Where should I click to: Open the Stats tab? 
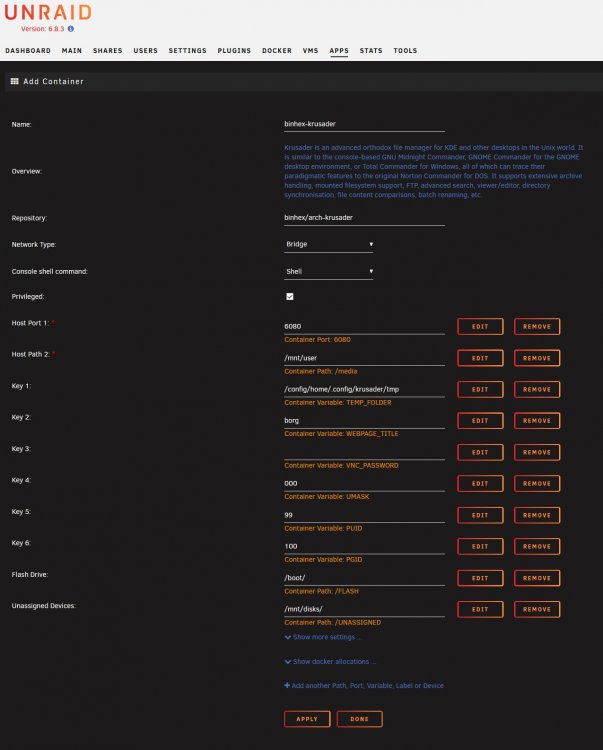point(371,51)
